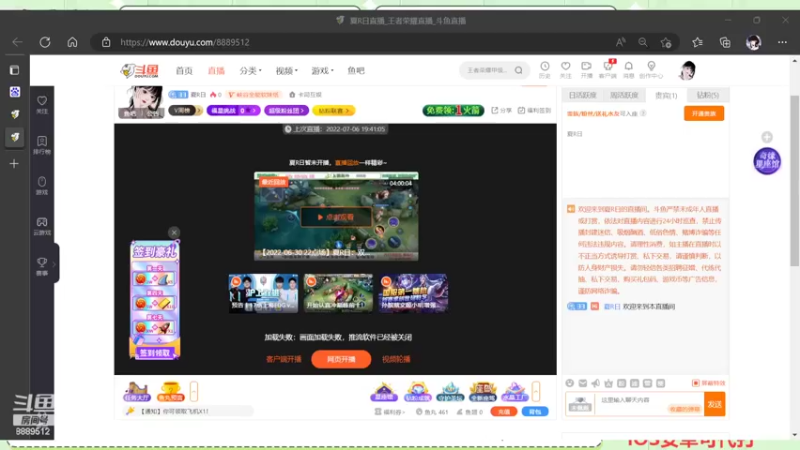The image size is (800, 450).
Task: Open the 首页 home nav item
Action: click(x=184, y=70)
